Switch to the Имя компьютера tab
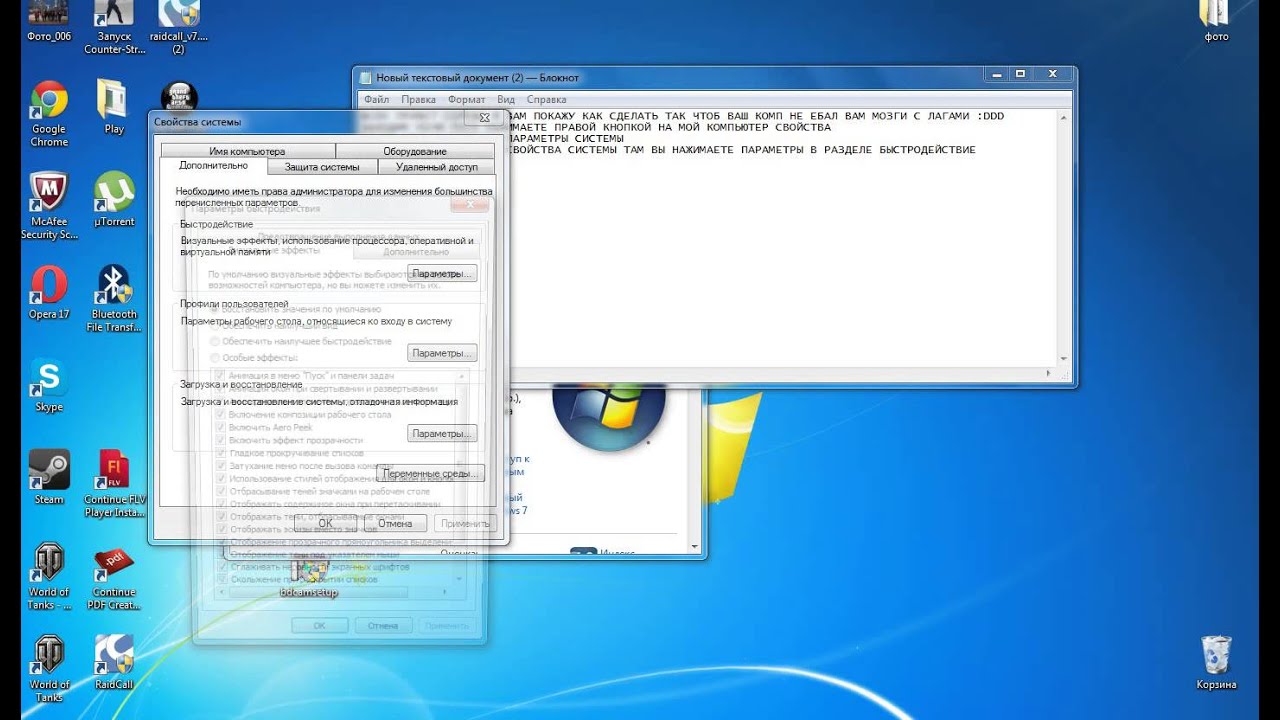 coord(247,151)
